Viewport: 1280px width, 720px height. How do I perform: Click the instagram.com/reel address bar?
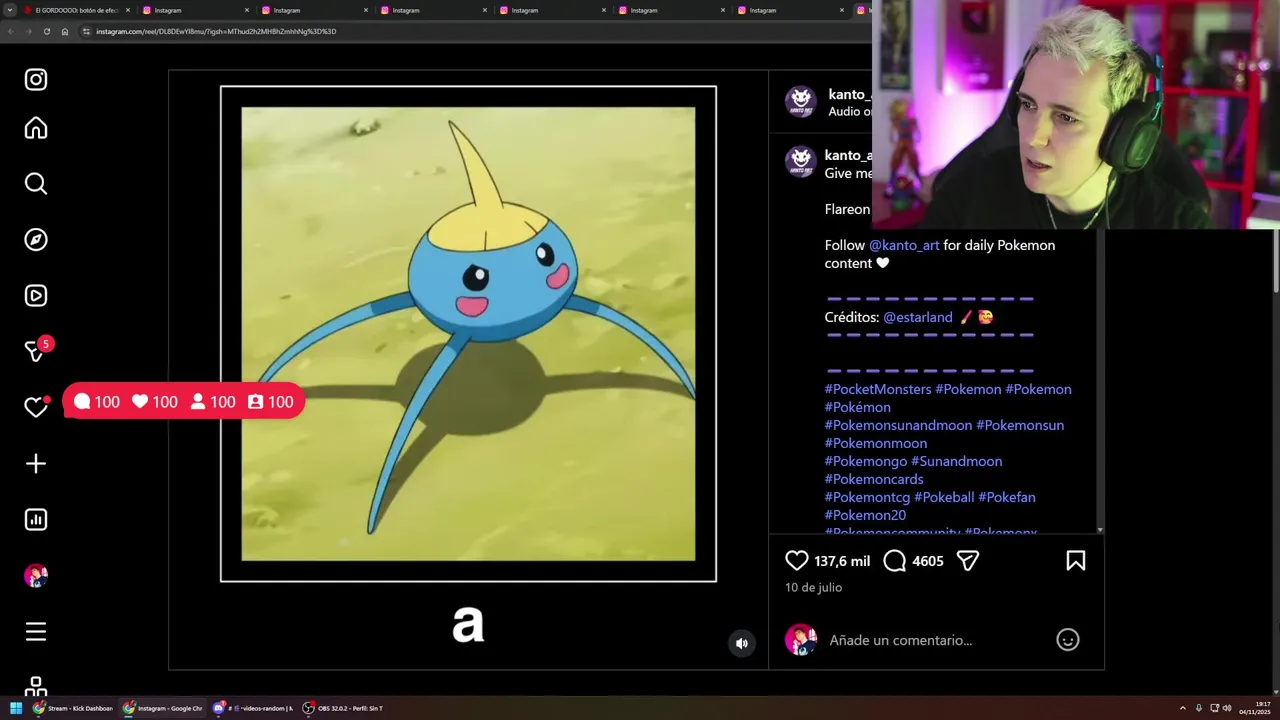click(216, 31)
